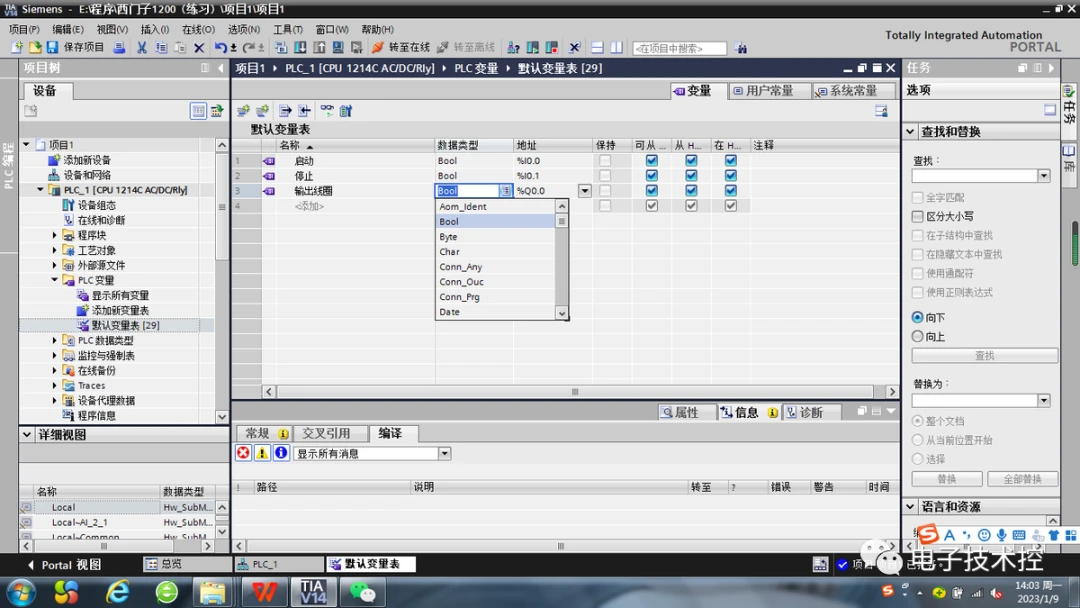This screenshot has width=1080, height=608.
Task: Undo the last action
Action: [220, 48]
